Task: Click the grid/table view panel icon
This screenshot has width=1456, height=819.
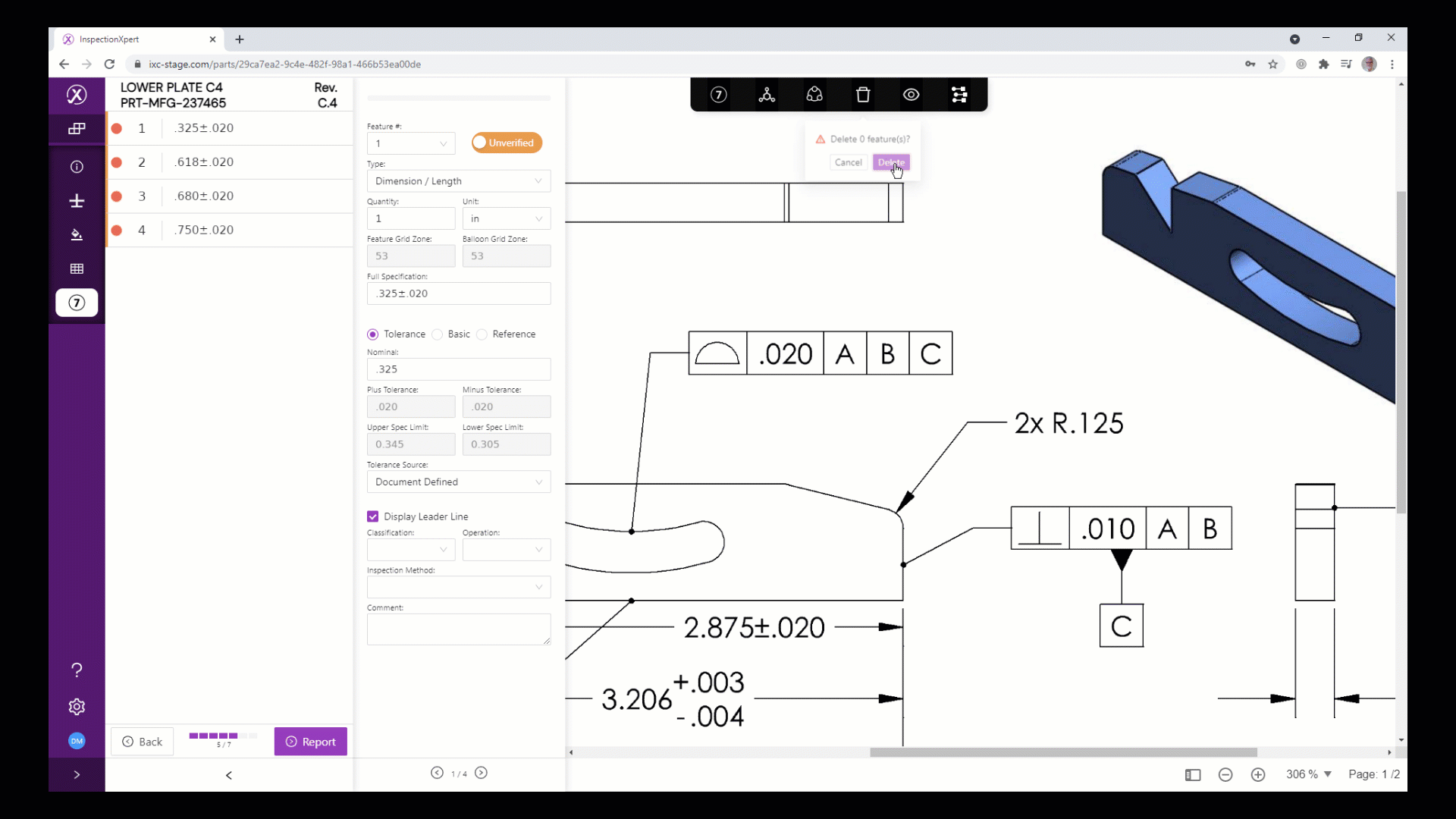Action: 77,268
